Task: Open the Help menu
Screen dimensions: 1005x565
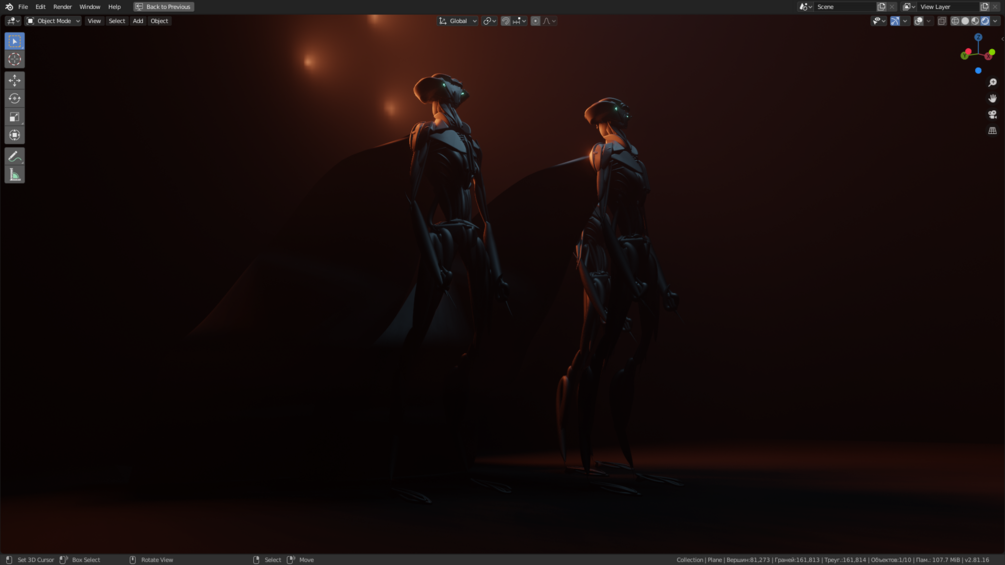Action: point(114,6)
